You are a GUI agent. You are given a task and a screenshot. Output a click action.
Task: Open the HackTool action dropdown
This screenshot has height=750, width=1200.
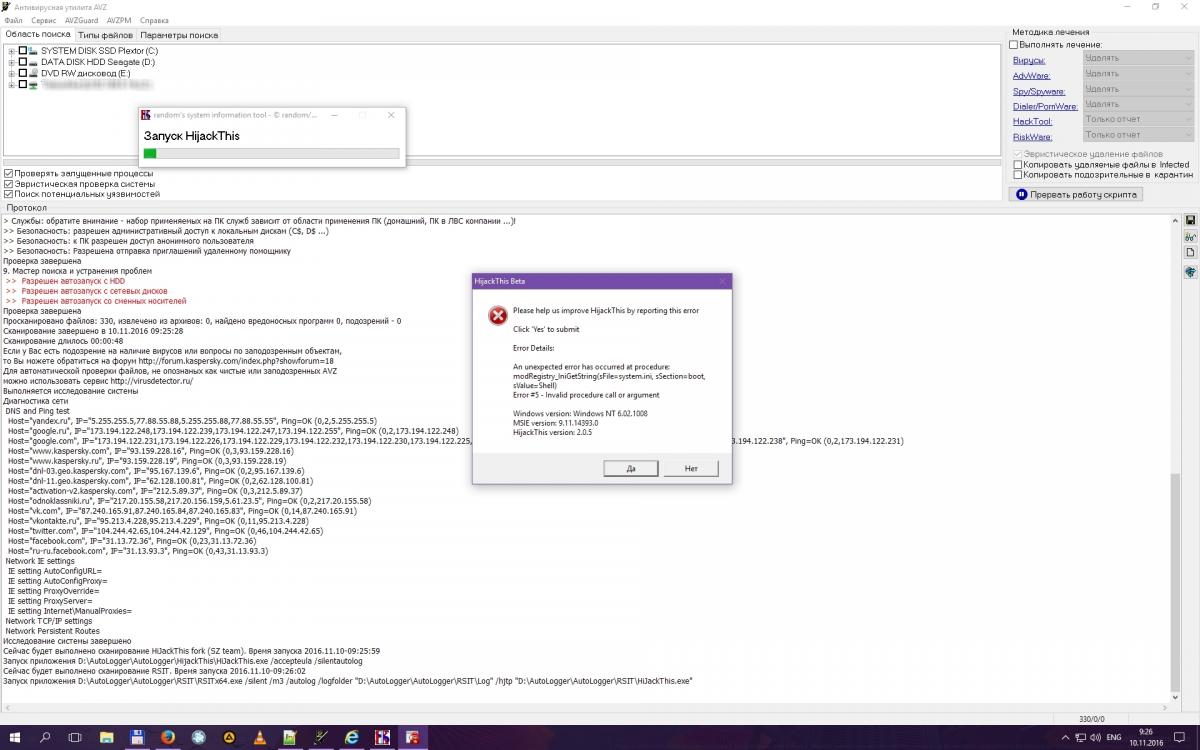pyautogui.click(x=1139, y=120)
